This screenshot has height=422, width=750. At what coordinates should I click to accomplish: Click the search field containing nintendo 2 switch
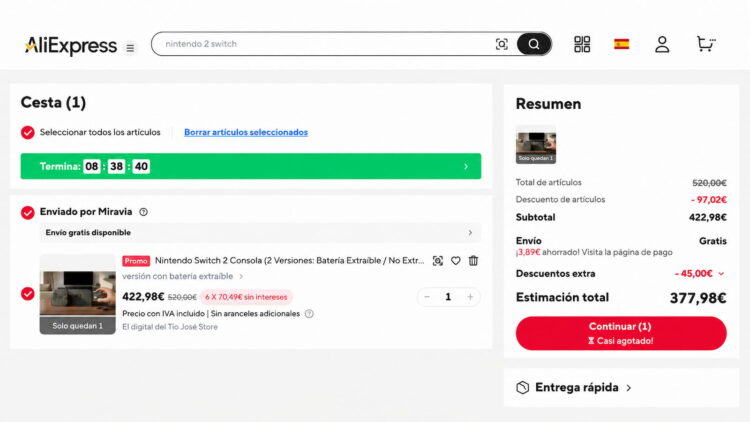(x=351, y=44)
